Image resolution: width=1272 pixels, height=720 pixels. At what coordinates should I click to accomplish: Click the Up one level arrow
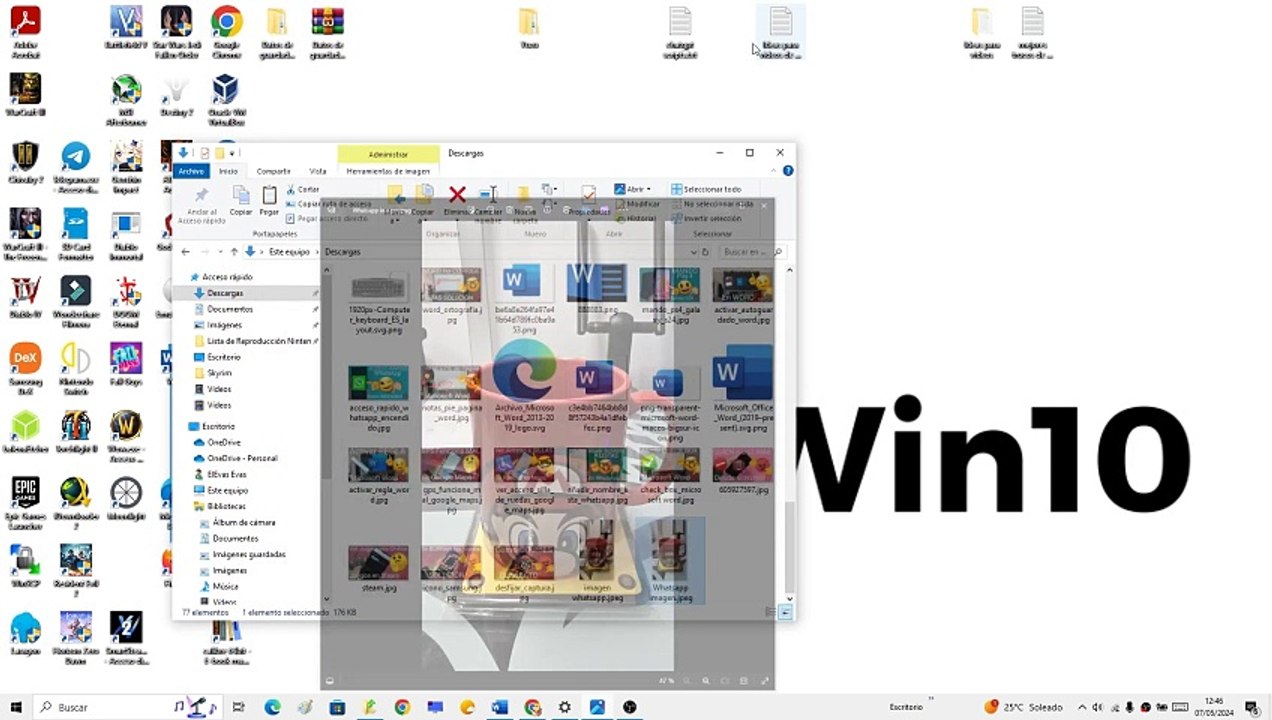(234, 252)
